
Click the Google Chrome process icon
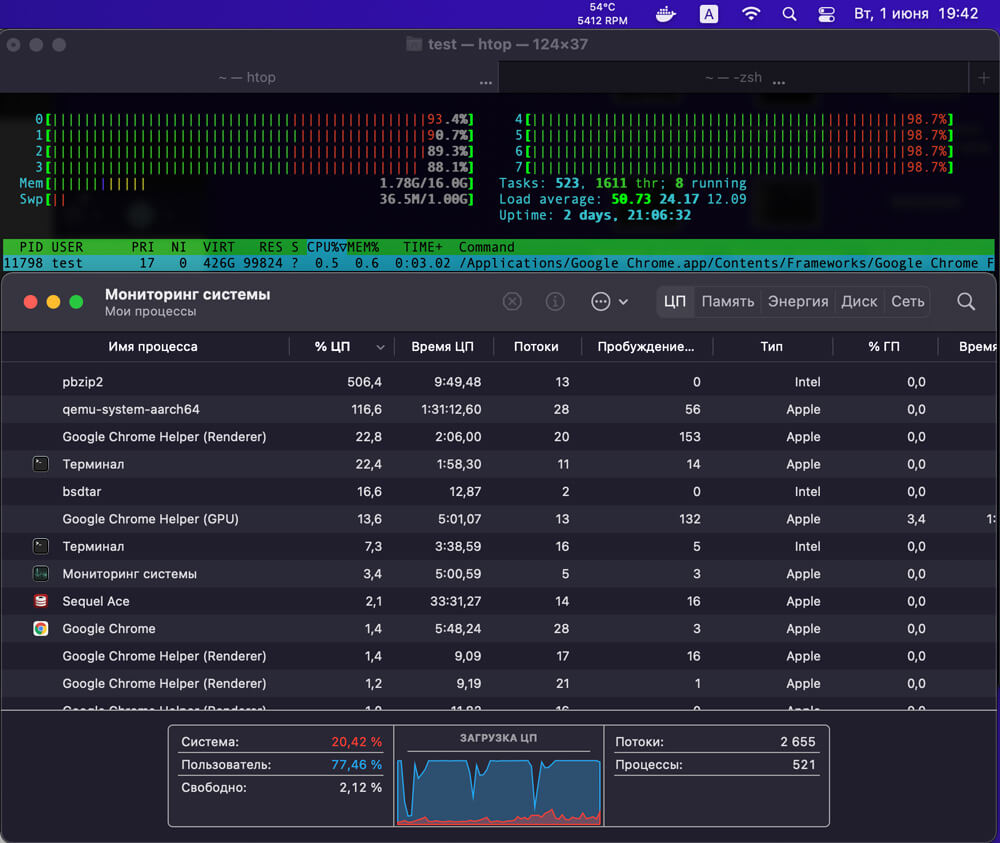pos(40,629)
